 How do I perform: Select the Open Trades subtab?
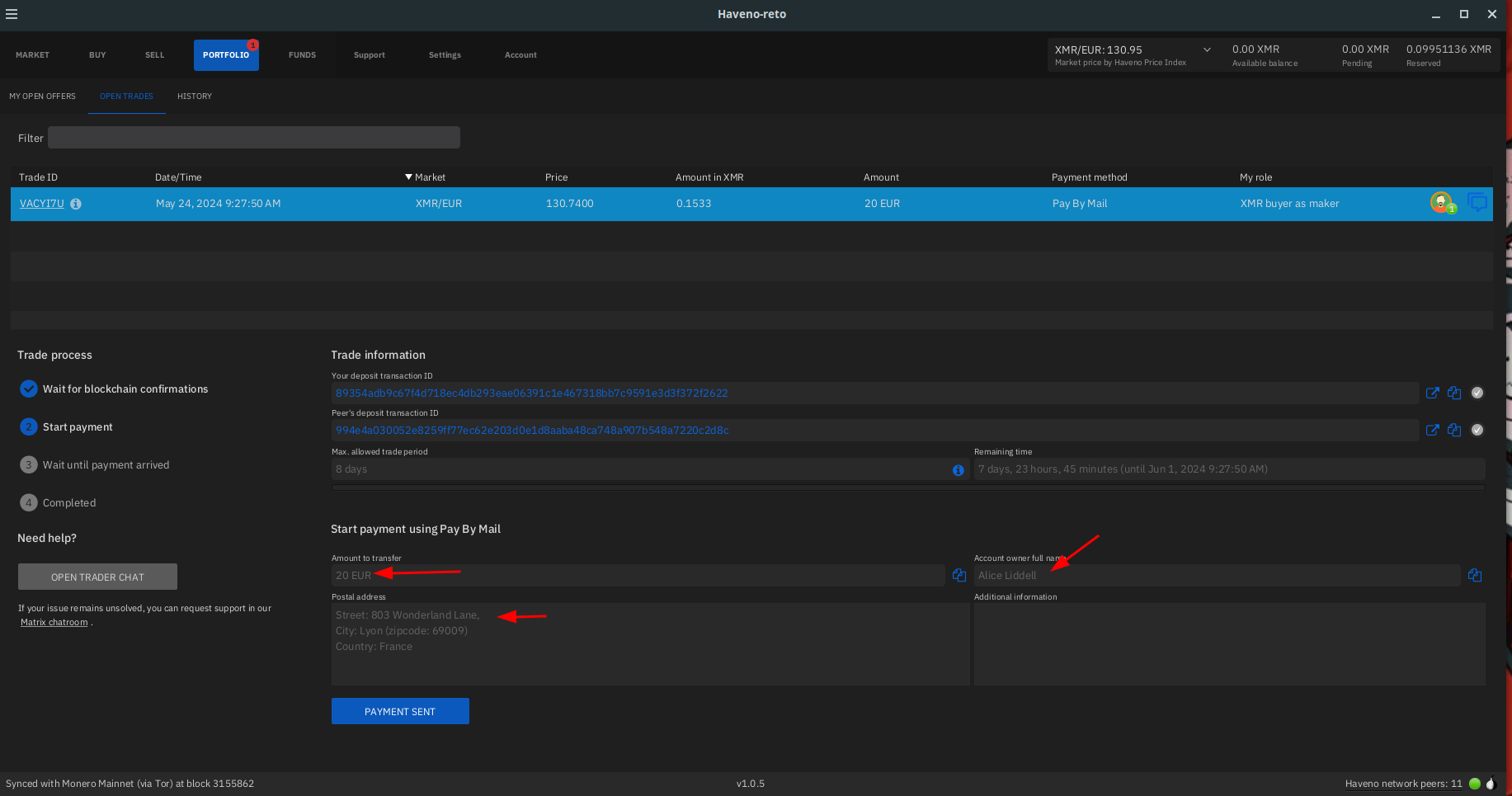(x=126, y=97)
